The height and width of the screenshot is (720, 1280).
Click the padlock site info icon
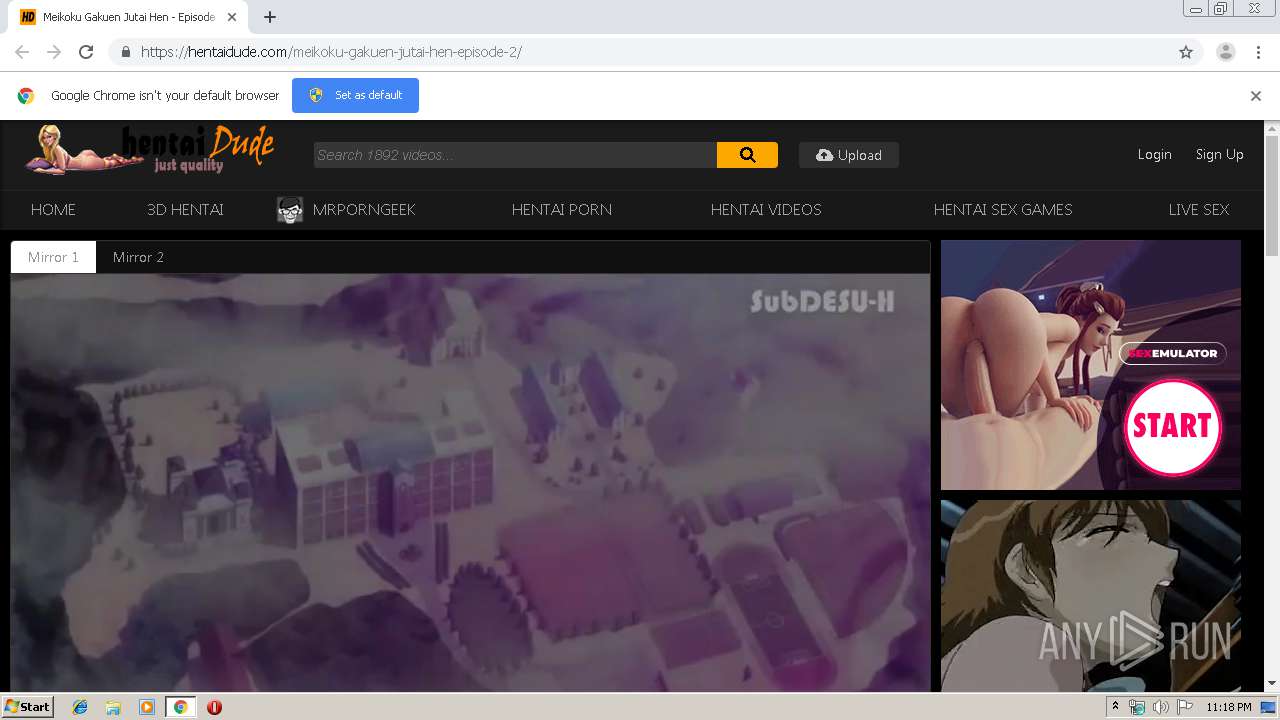(x=125, y=52)
